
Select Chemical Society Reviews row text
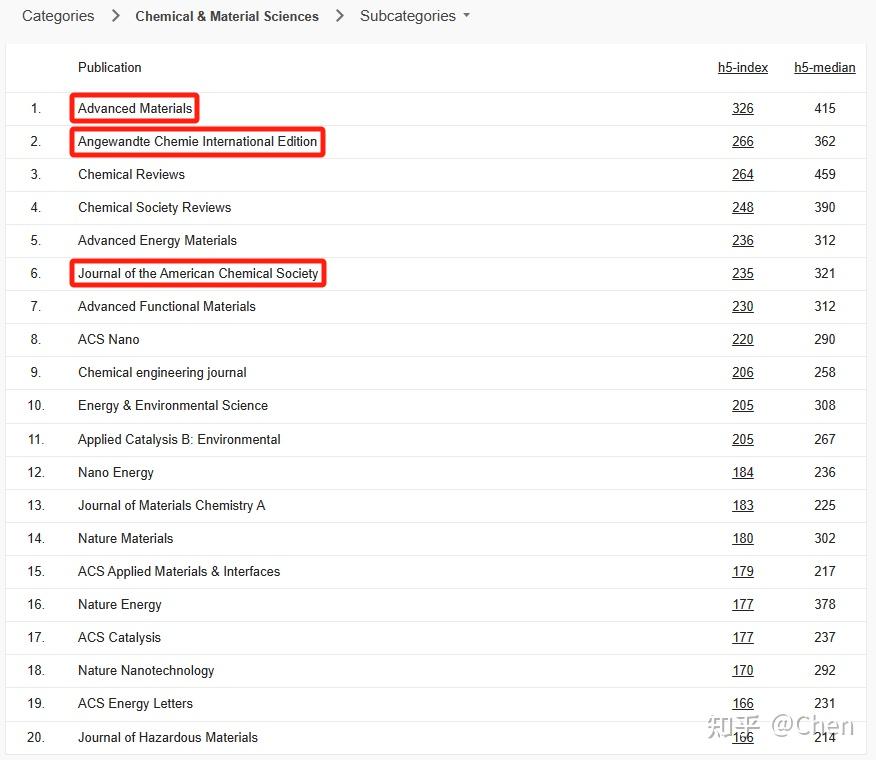pos(154,207)
